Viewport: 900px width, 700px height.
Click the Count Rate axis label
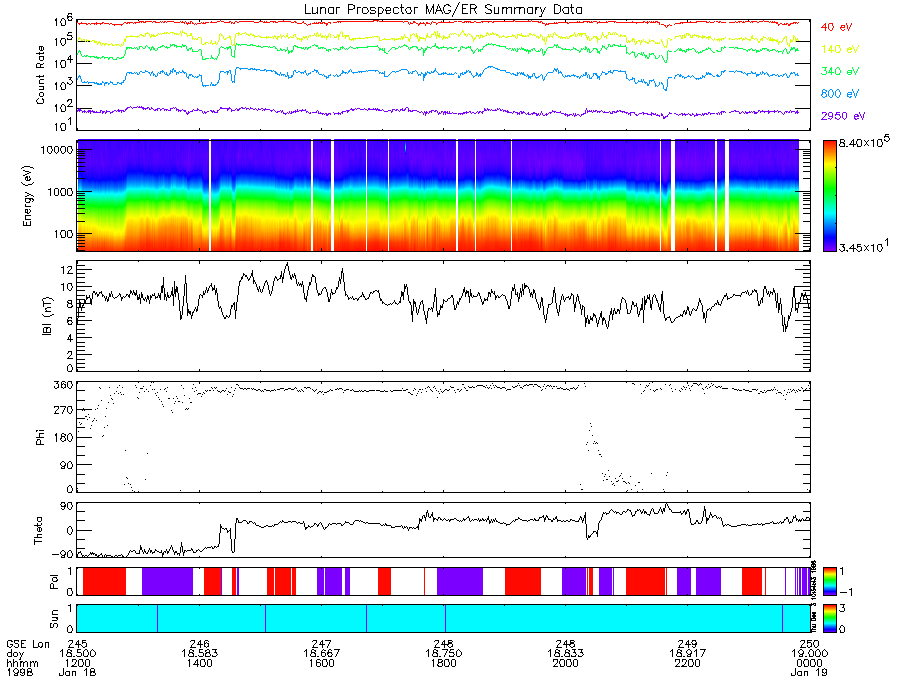click(40, 75)
